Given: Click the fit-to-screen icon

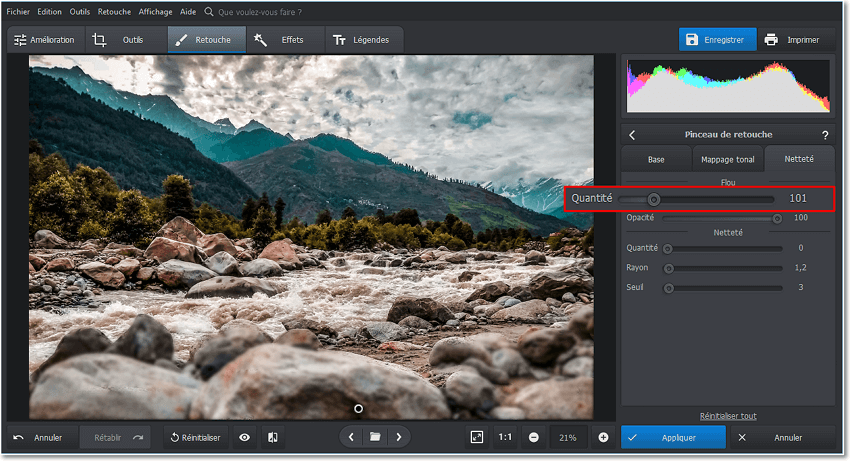Looking at the screenshot, I should coord(477,437).
